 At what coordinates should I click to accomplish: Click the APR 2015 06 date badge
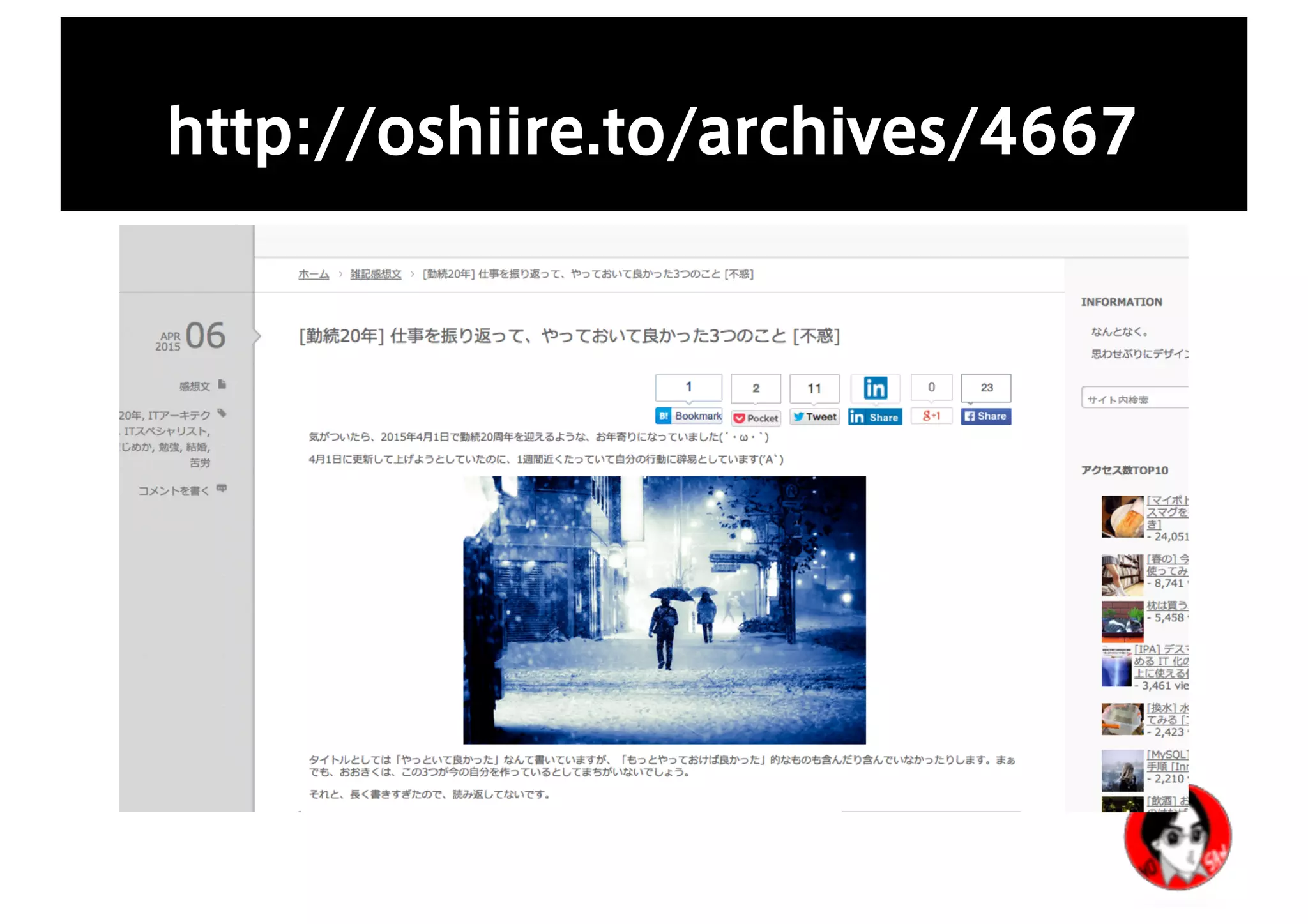point(190,336)
